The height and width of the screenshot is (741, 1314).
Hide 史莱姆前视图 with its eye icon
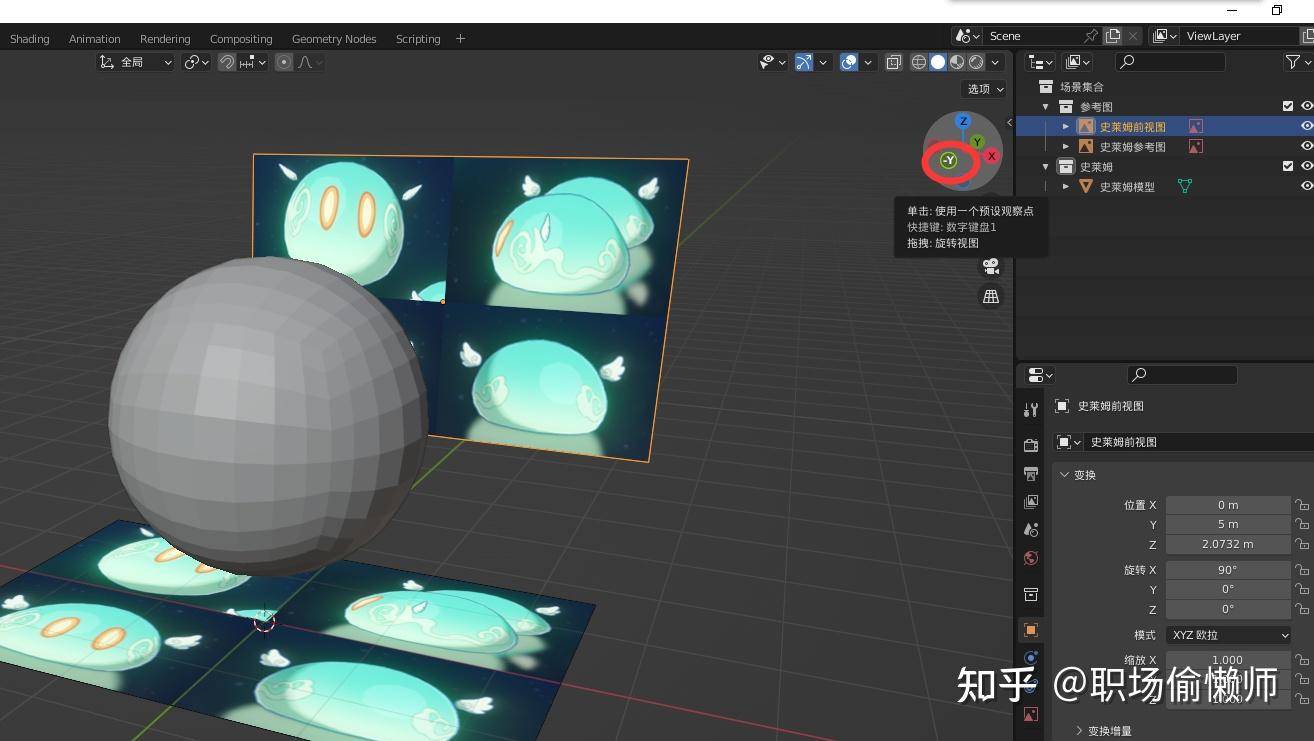pyautogui.click(x=1306, y=127)
